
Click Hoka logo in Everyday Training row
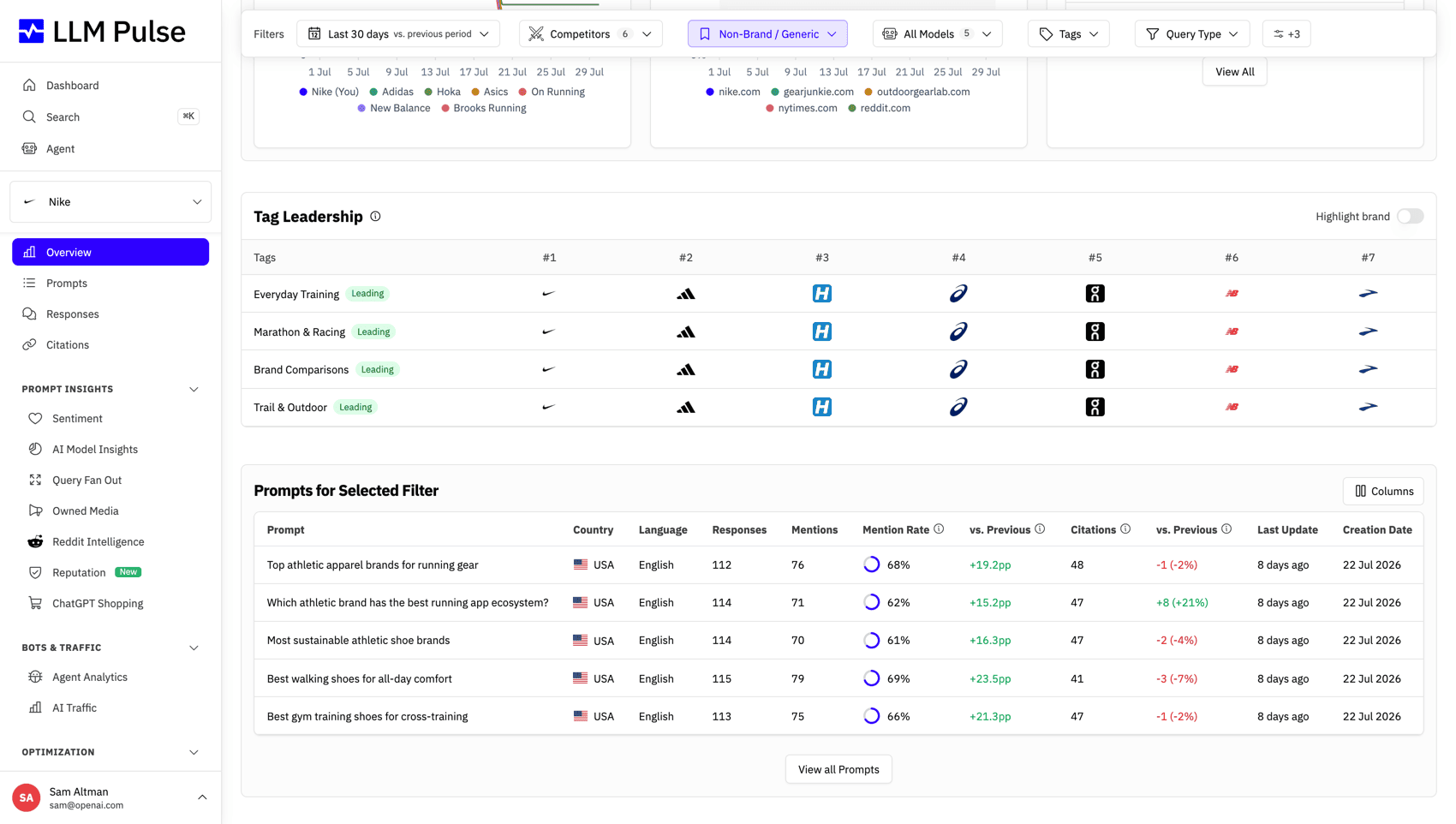(x=822, y=294)
